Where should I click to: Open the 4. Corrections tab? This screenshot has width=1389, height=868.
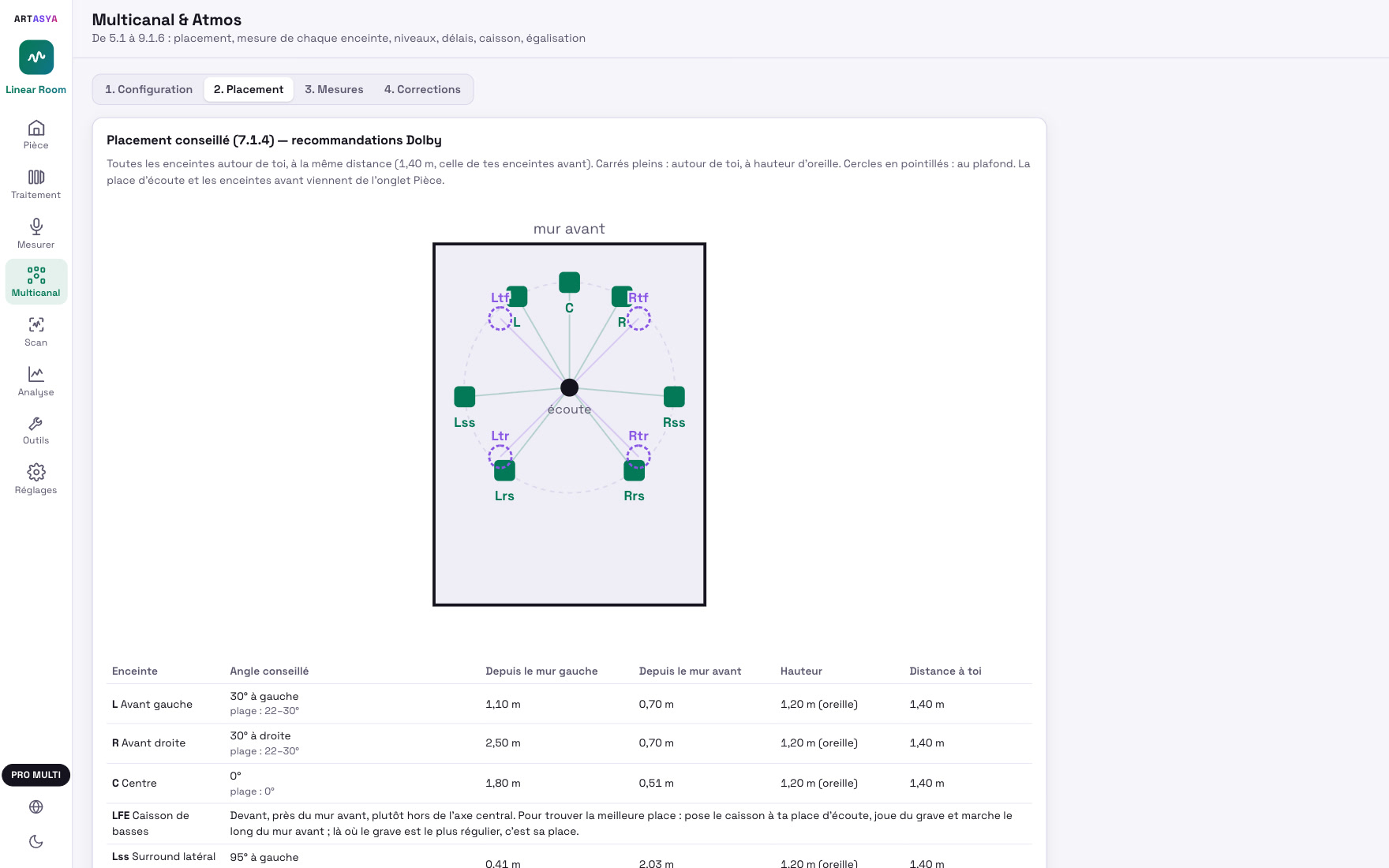[x=422, y=89]
